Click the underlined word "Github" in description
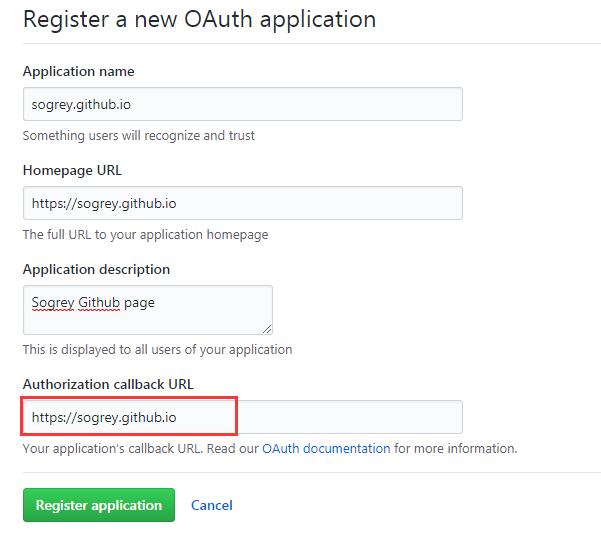 pos(101,301)
